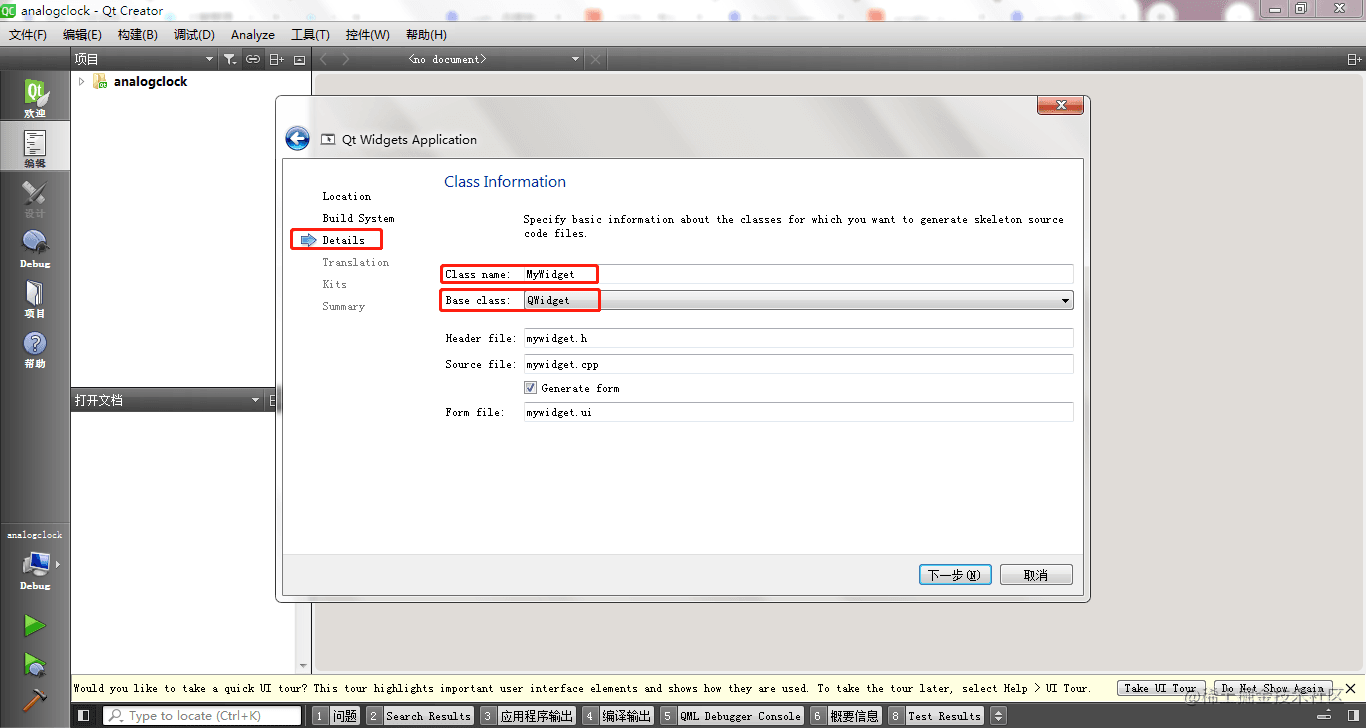The height and width of the screenshot is (728, 1366).
Task: Focus the Type to locate search box
Action: pyautogui.click(x=202, y=716)
